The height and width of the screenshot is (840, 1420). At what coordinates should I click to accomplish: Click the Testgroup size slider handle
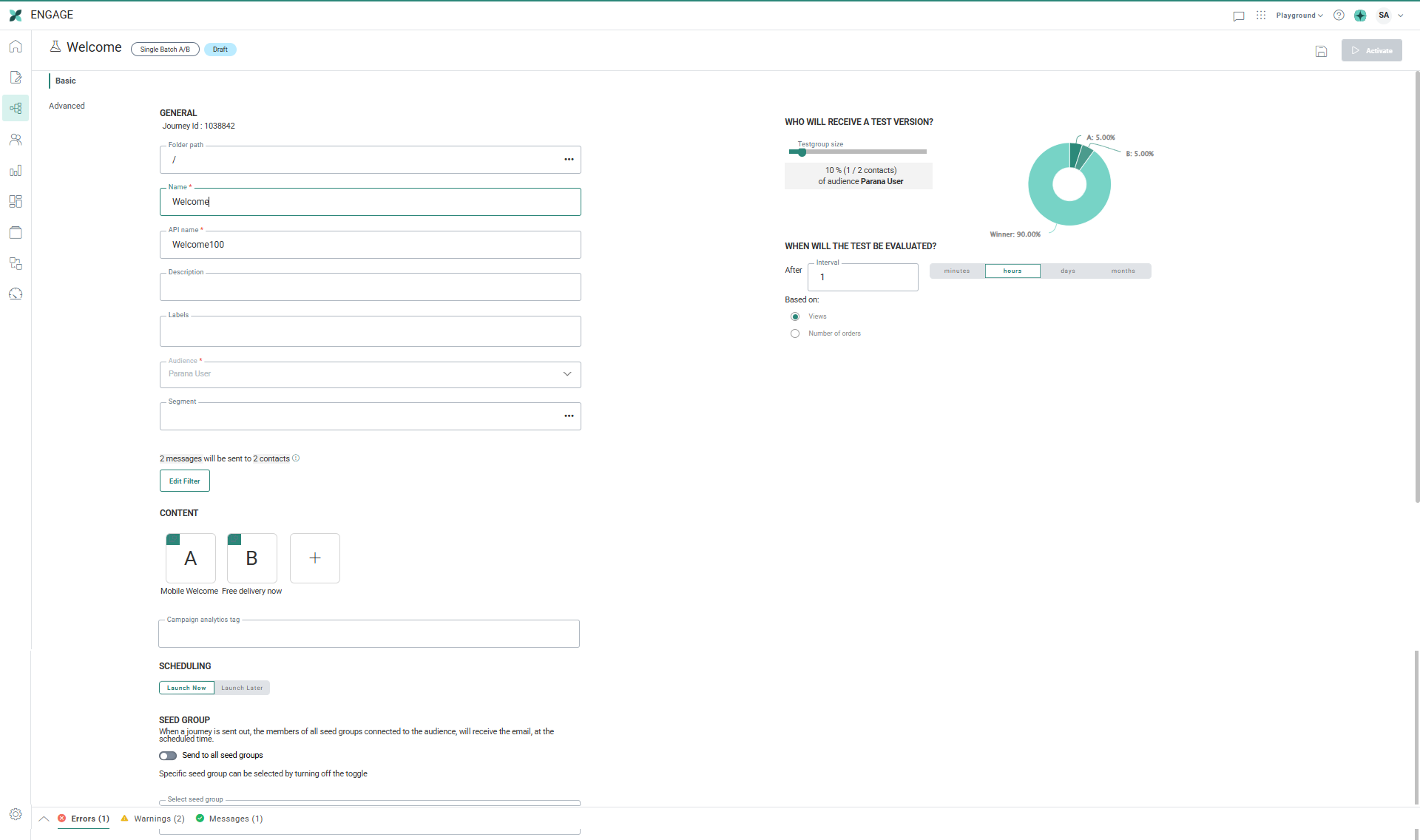(x=802, y=152)
